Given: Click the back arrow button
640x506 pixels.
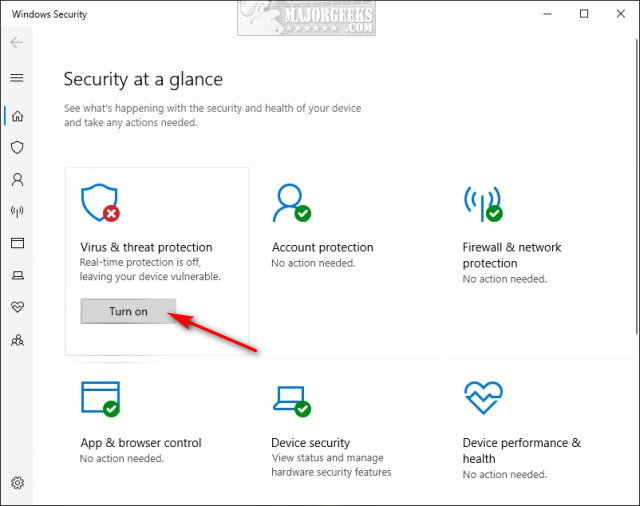Looking at the screenshot, I should [x=17, y=43].
